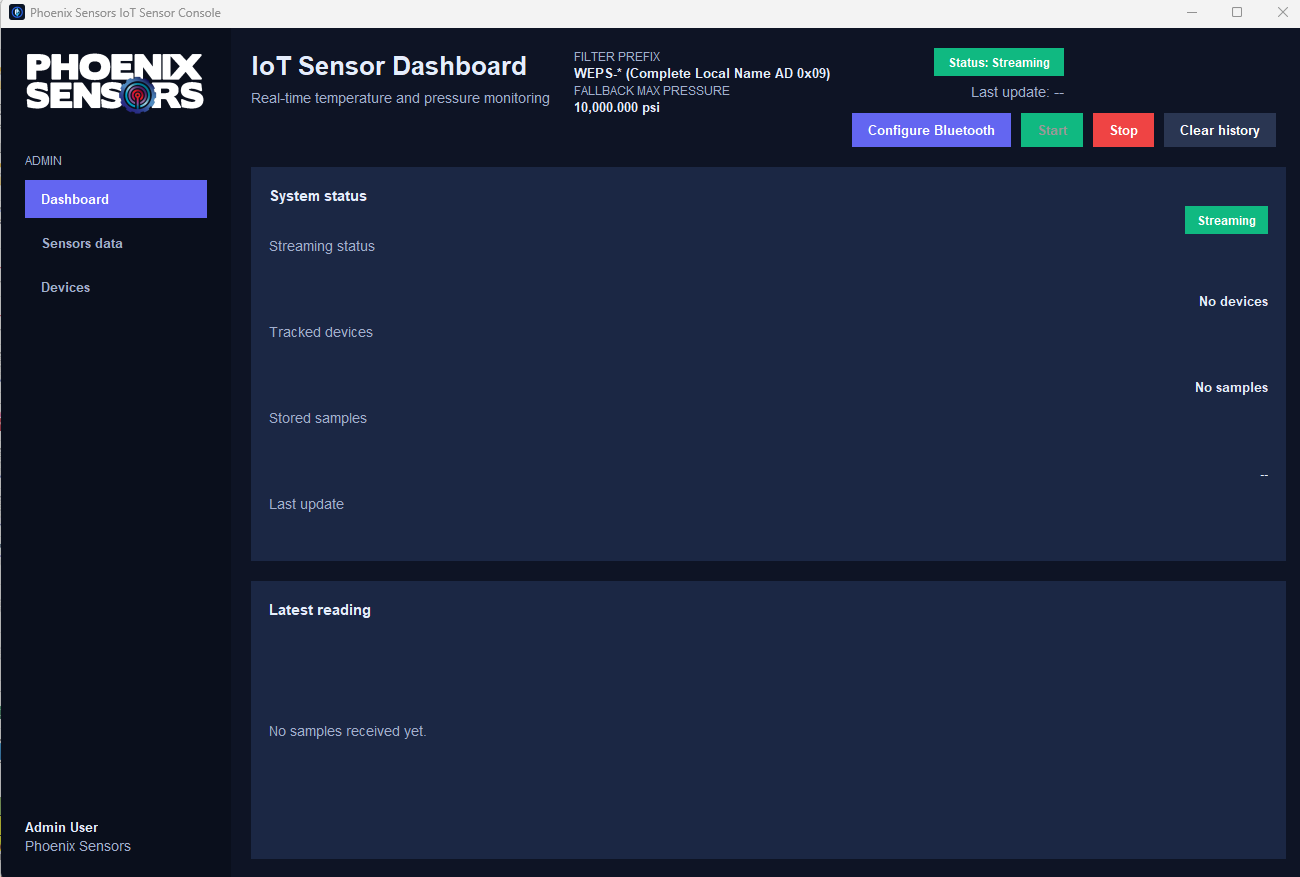
Task: Click the window title 'Phoenix Sensors IoT Sensor Console'
Action: (x=126, y=13)
